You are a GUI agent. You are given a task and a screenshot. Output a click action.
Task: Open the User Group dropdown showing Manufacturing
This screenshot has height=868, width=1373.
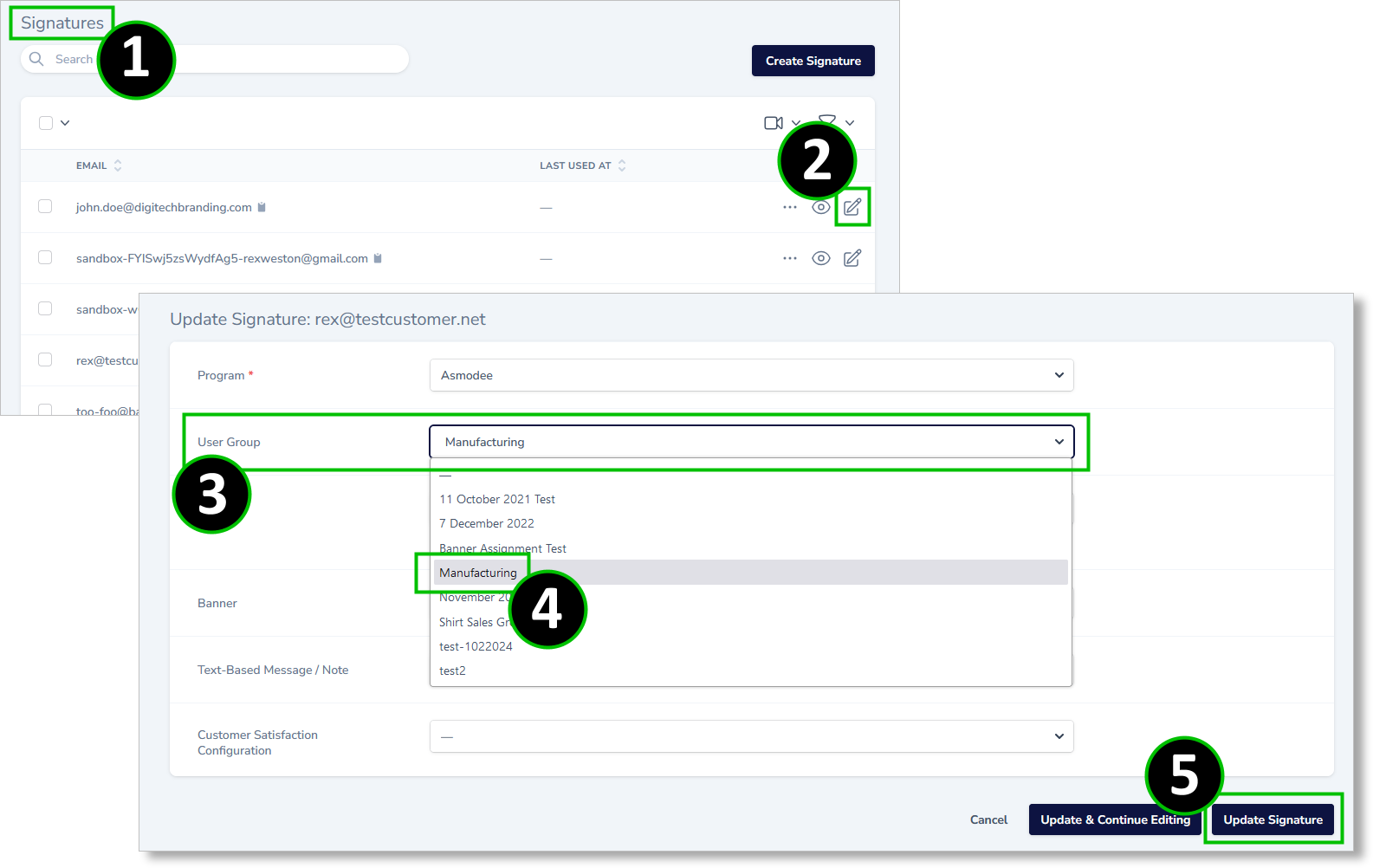coord(752,442)
